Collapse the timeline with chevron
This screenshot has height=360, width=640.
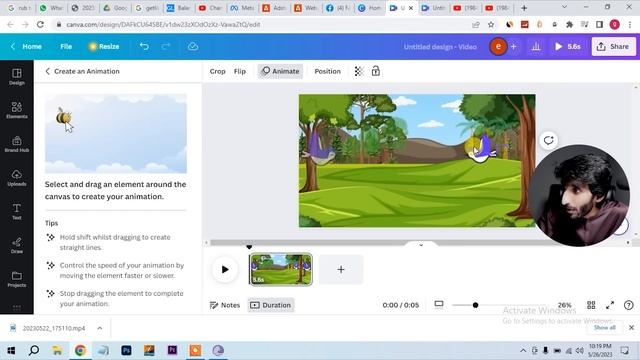click(x=421, y=245)
